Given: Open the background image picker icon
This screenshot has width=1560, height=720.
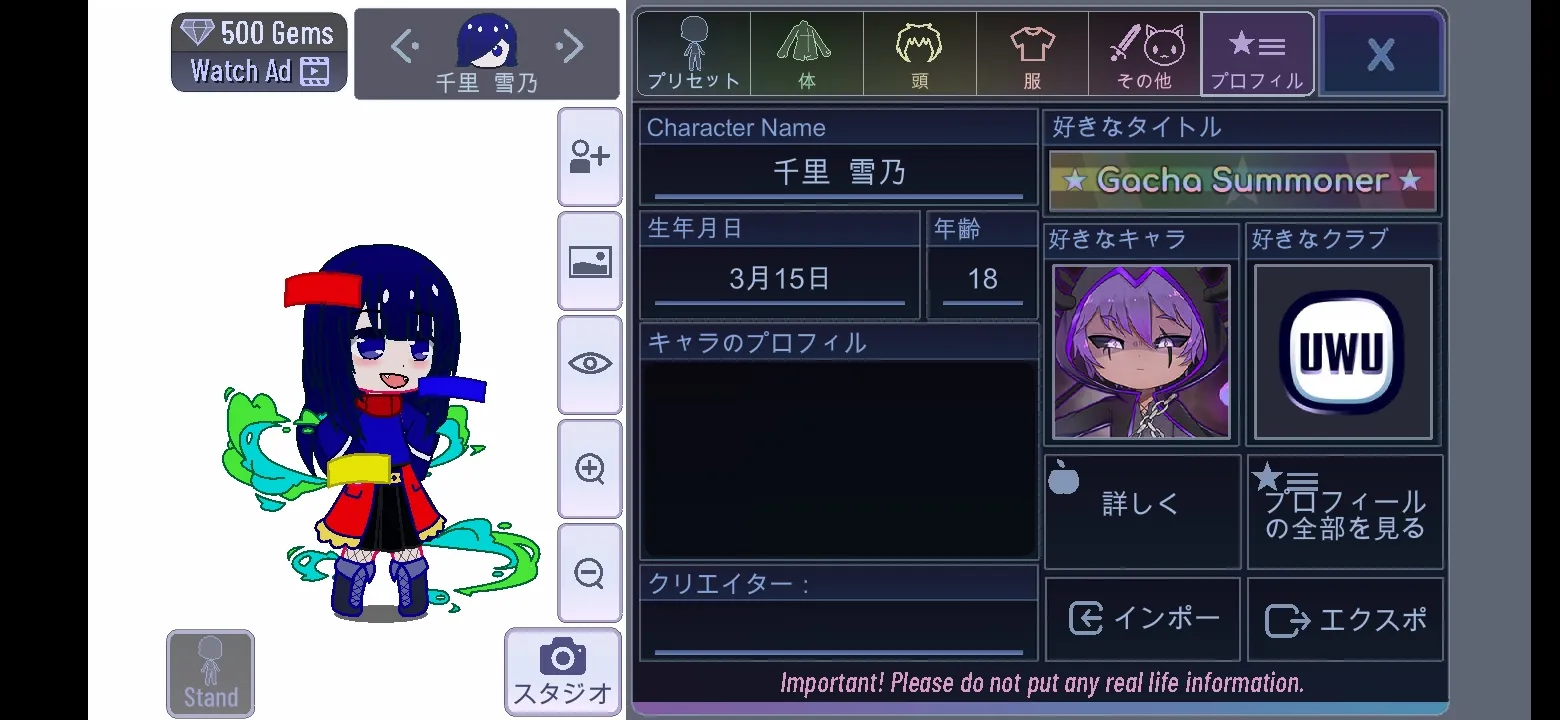Looking at the screenshot, I should 589,262.
